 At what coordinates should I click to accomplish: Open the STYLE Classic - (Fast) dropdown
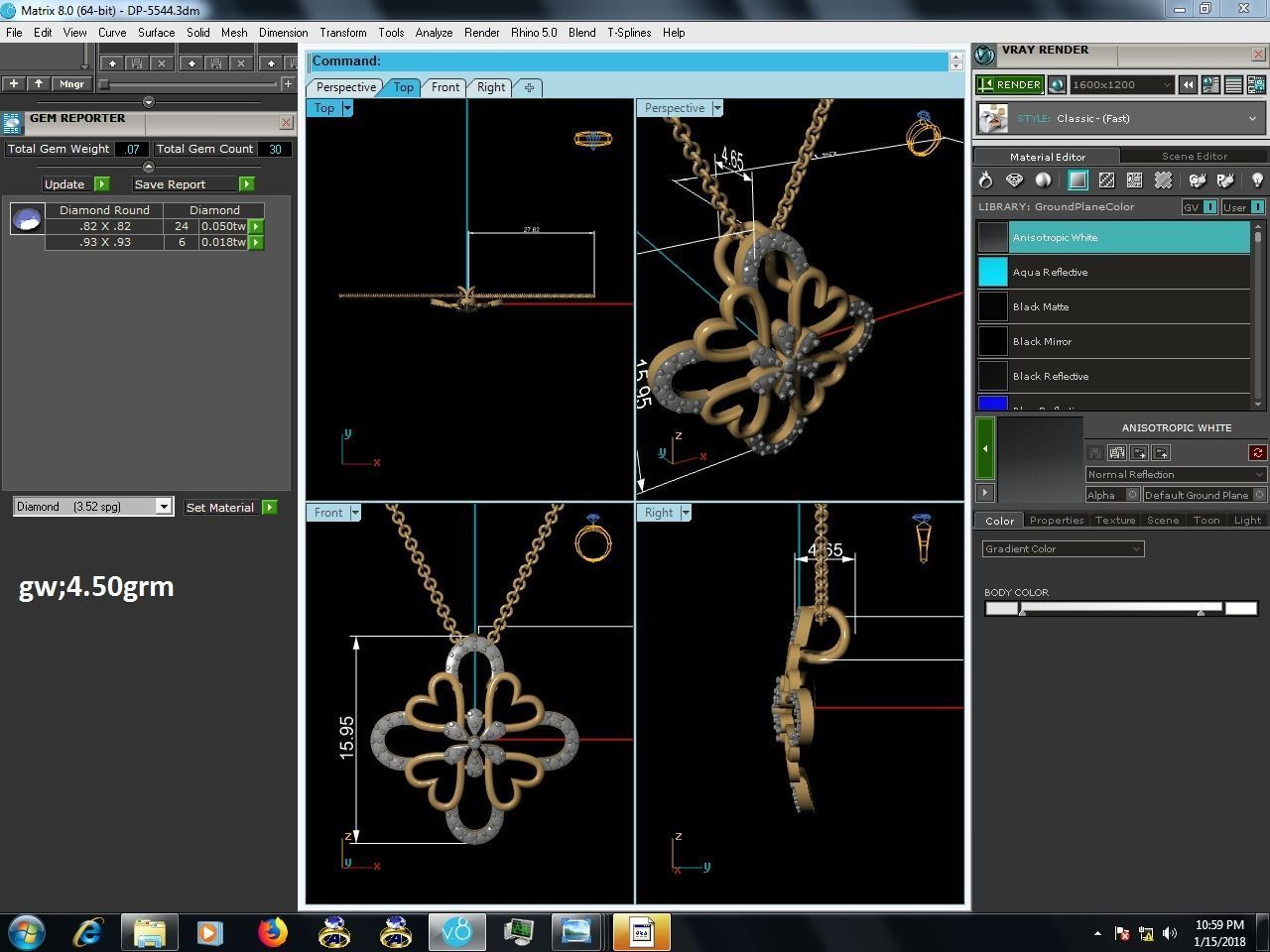tap(1119, 119)
